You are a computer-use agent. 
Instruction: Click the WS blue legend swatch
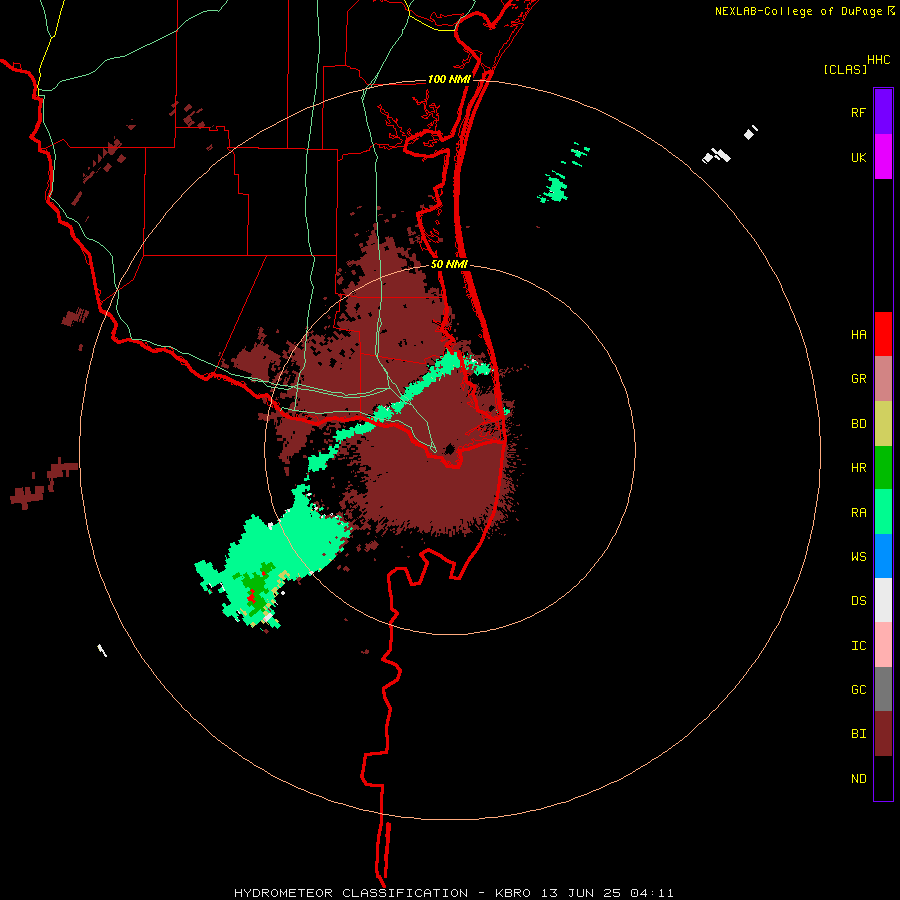(883, 556)
